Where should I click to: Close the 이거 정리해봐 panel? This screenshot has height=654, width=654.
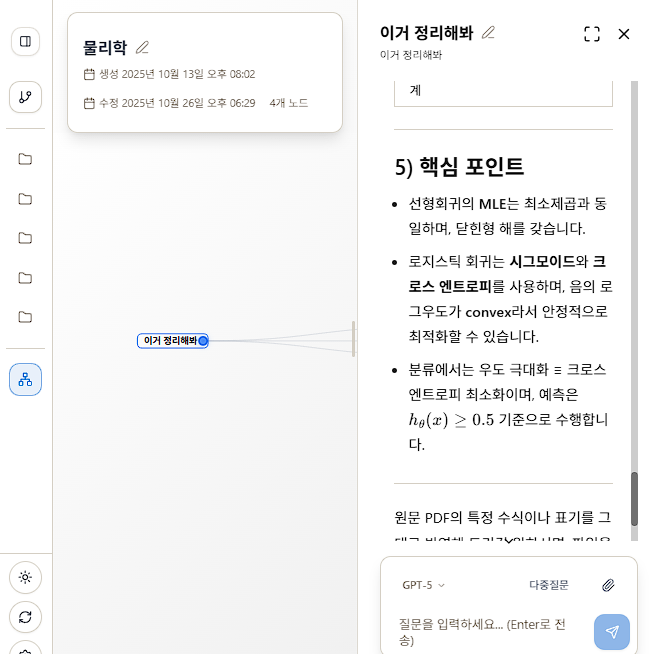click(x=624, y=34)
